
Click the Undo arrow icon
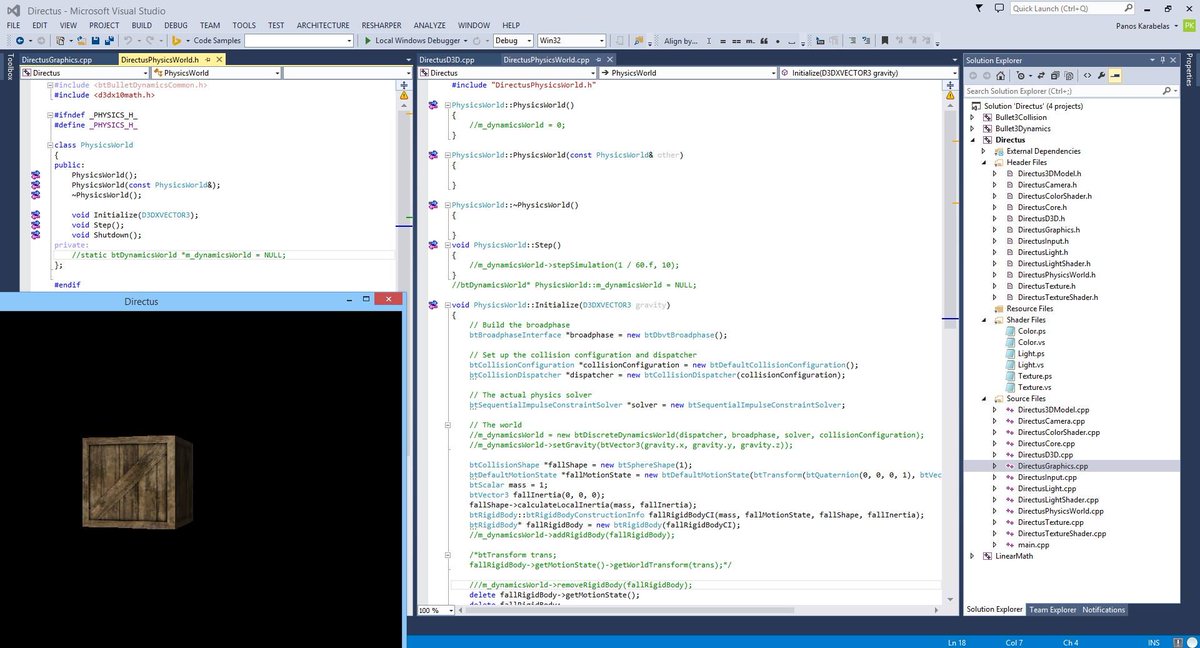click(128, 40)
